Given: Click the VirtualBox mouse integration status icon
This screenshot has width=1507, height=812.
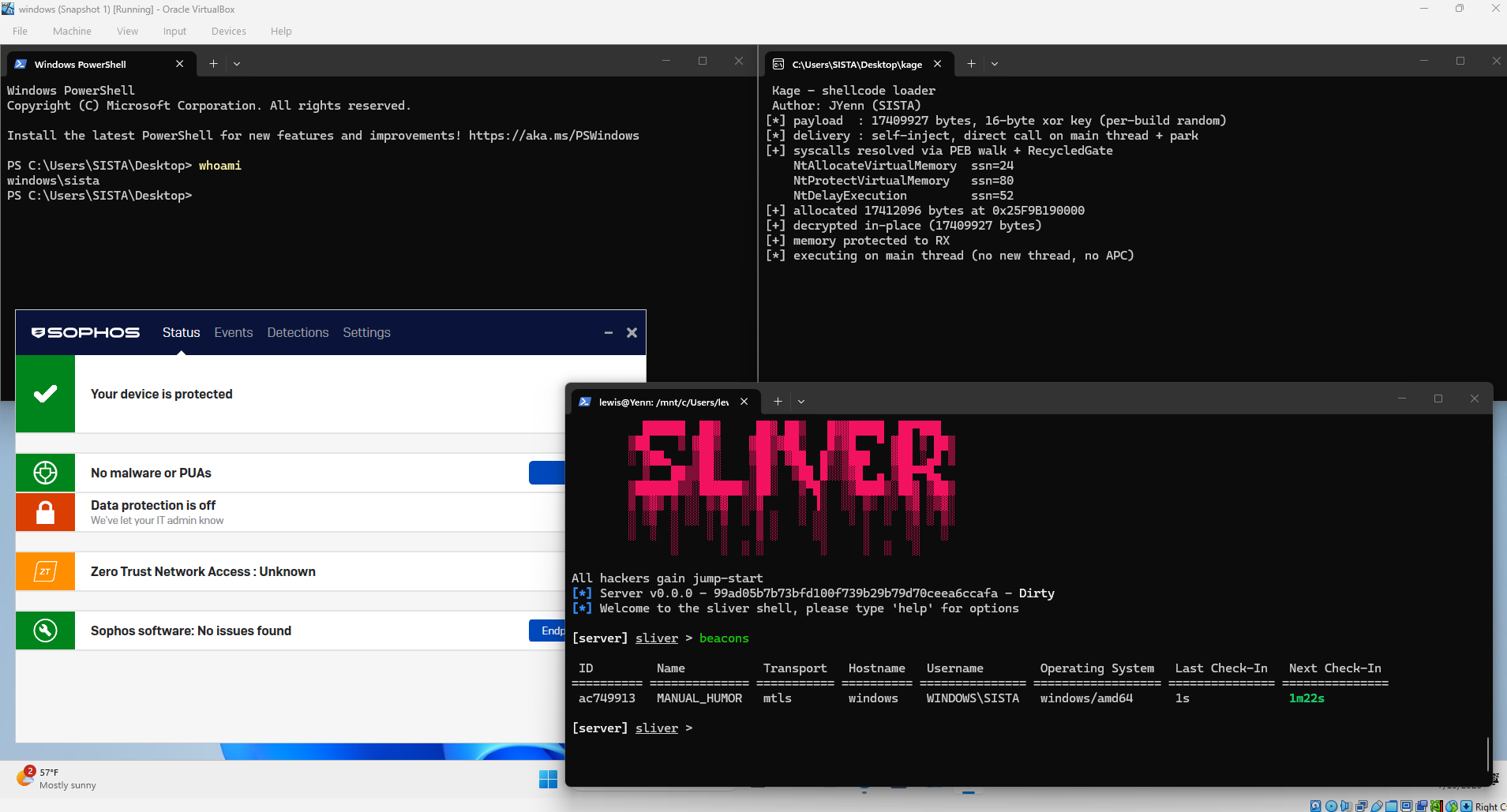Looking at the screenshot, I should click(1452, 806).
